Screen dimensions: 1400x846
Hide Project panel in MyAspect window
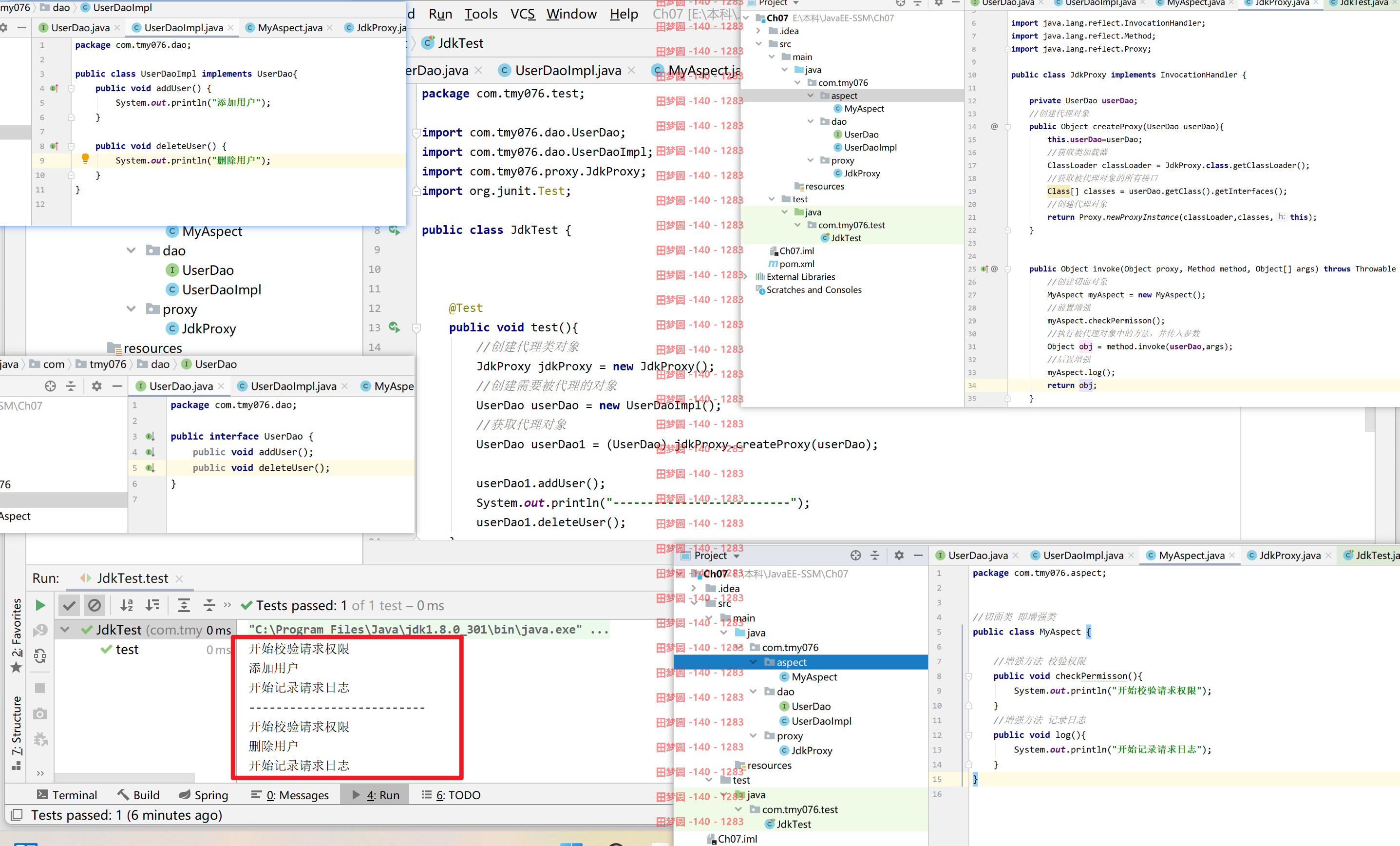(x=918, y=556)
